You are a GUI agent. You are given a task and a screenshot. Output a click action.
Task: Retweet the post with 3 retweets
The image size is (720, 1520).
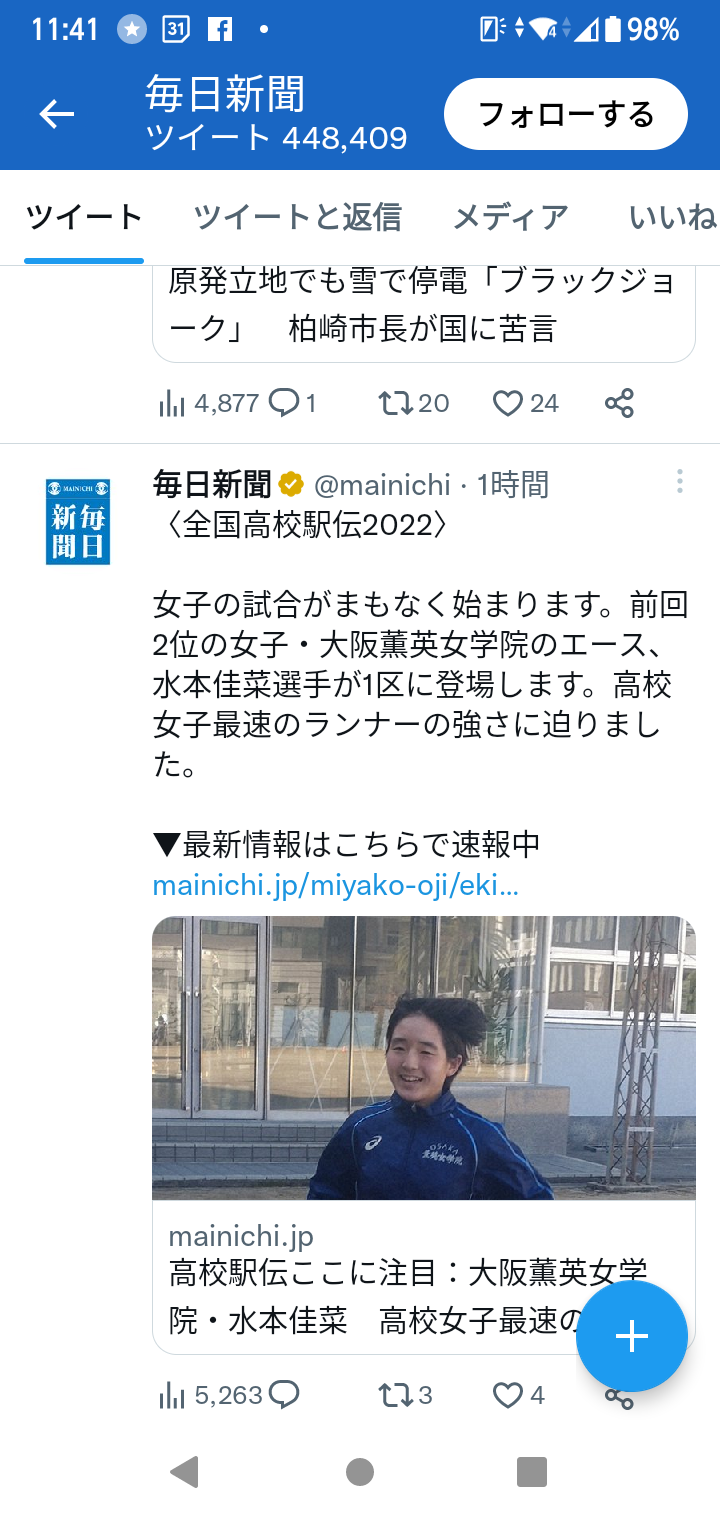tap(395, 1395)
